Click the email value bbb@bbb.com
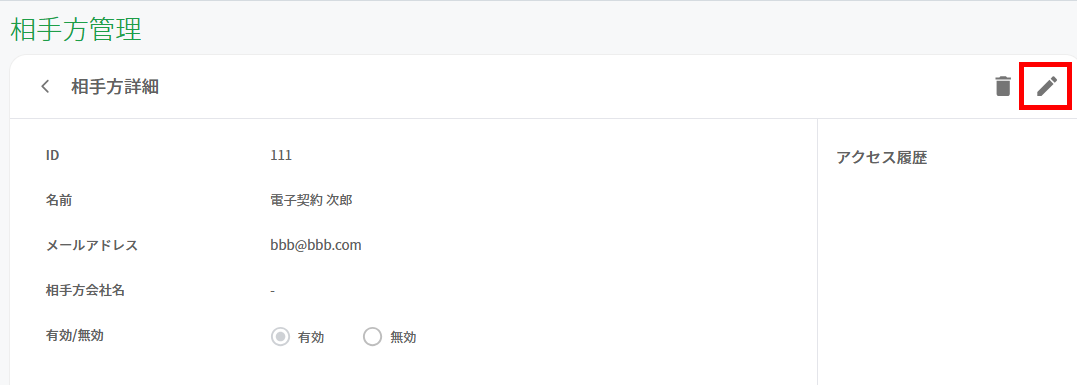The width and height of the screenshot is (1077, 385). coord(316,246)
